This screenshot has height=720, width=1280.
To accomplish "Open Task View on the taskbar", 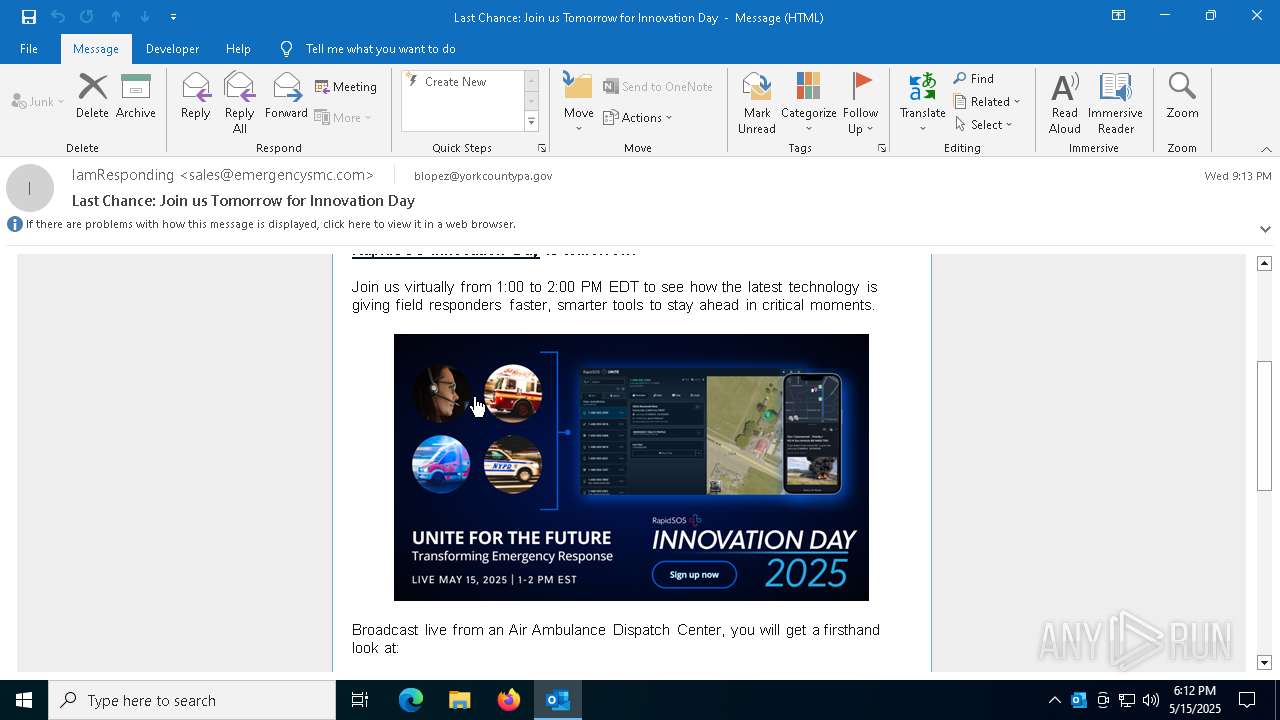I will 360,700.
